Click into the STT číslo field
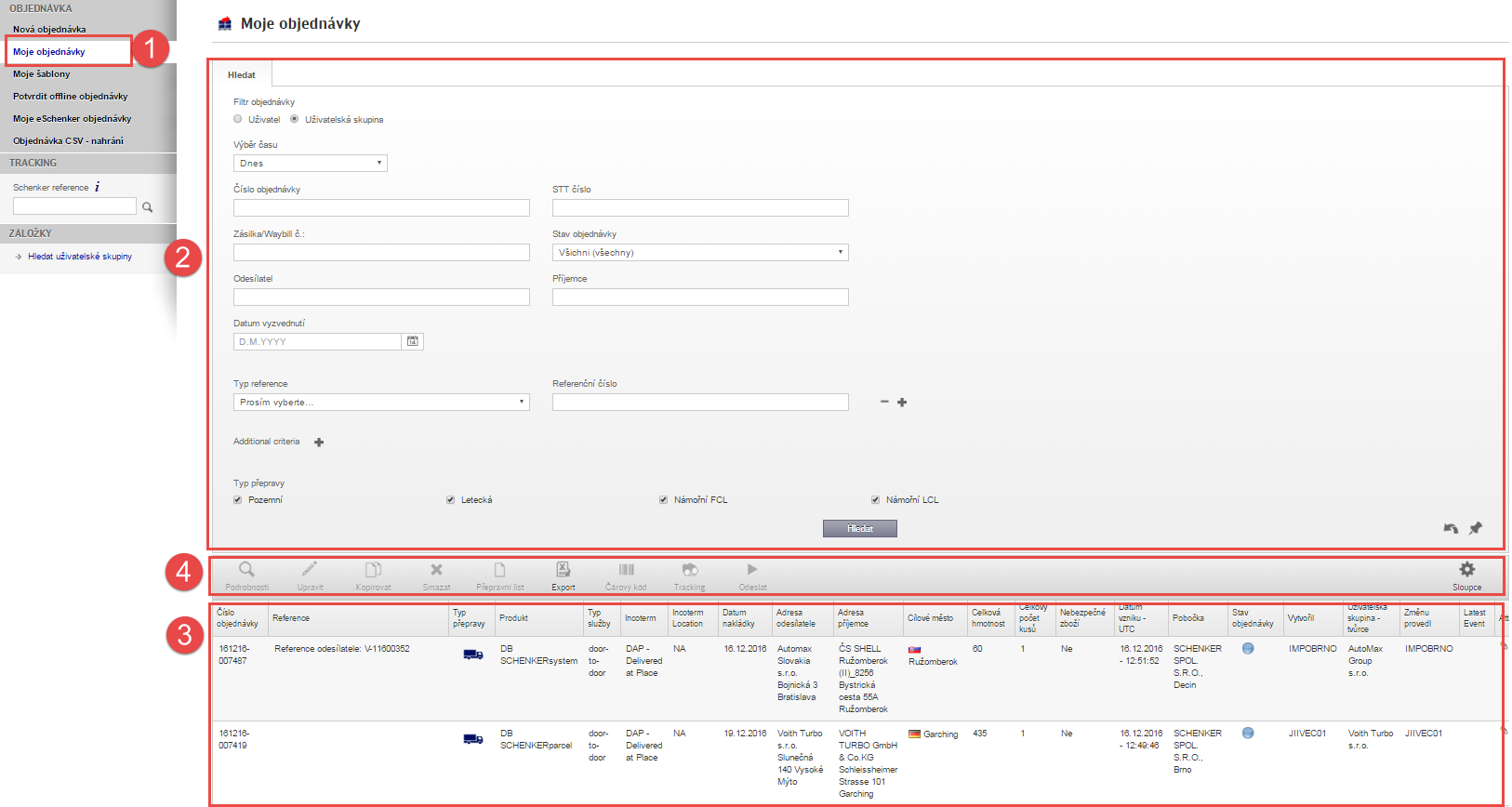Screen dimensions: 1512x807 700,207
